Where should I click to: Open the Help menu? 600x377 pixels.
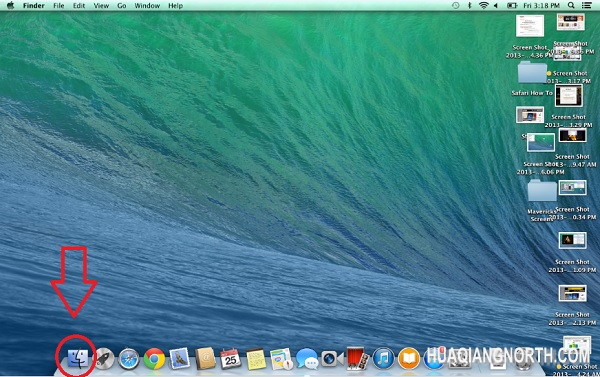176,6
